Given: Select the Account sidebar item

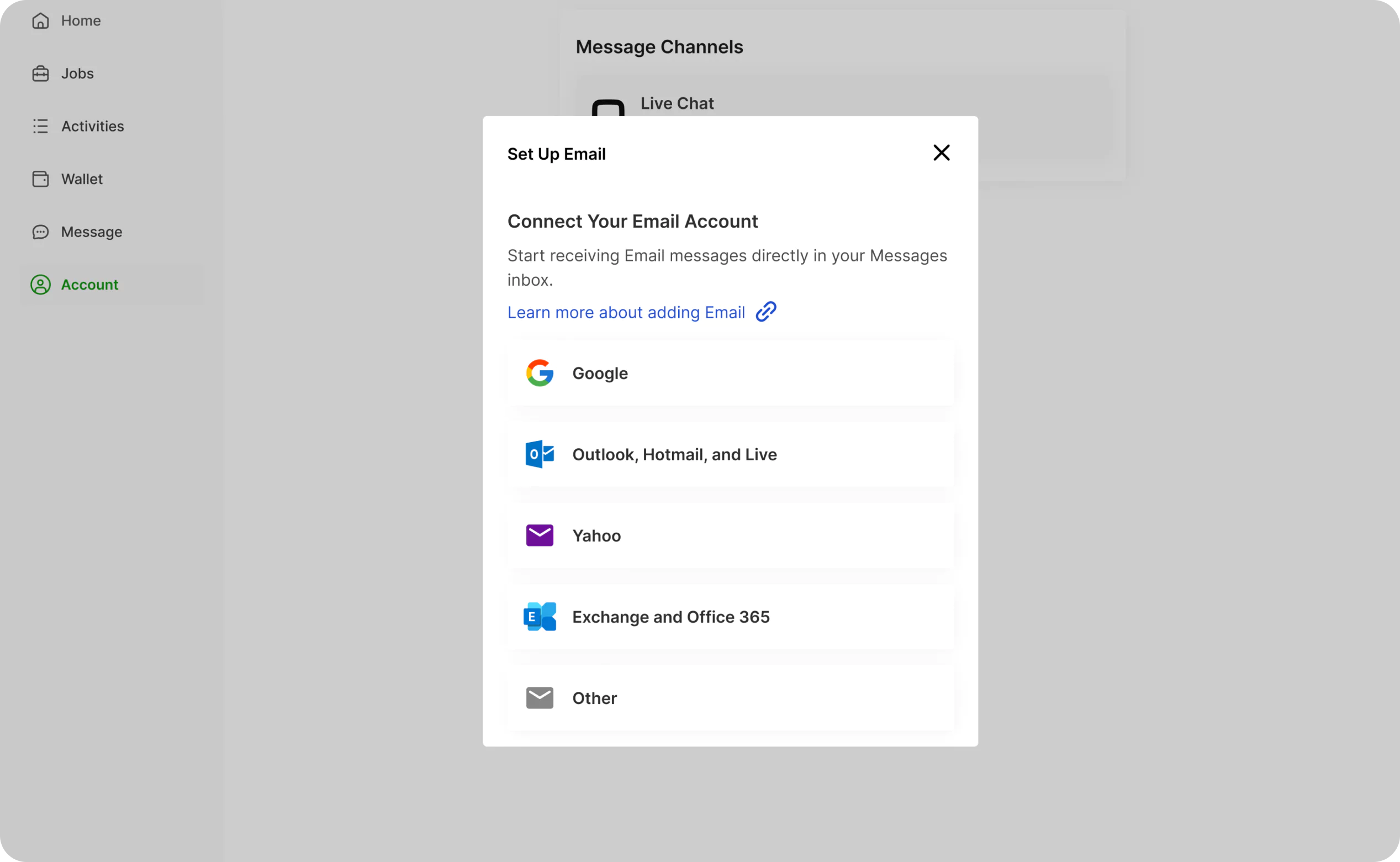Looking at the screenshot, I should 89,285.
